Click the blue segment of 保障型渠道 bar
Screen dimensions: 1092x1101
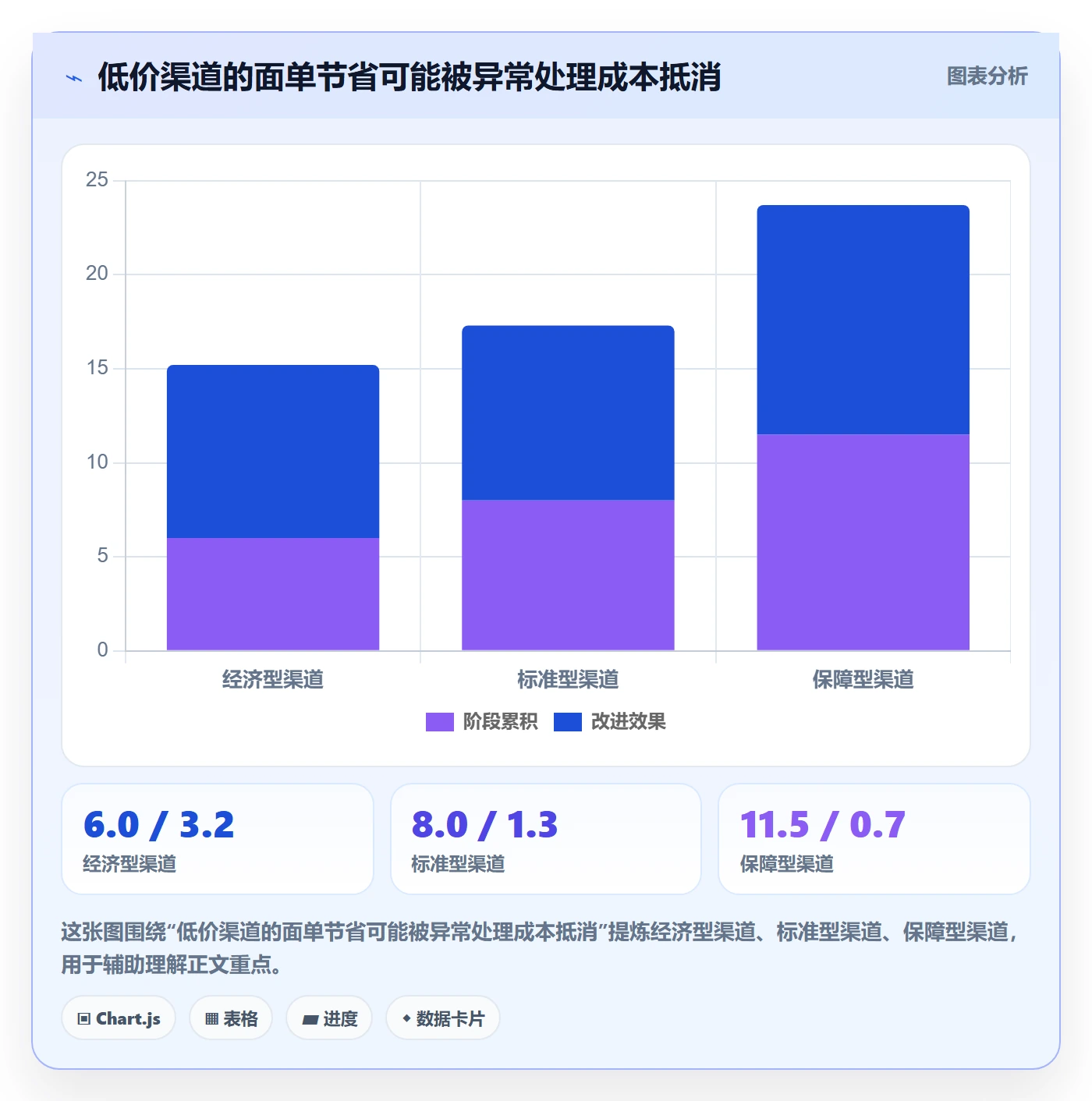[x=863, y=320]
